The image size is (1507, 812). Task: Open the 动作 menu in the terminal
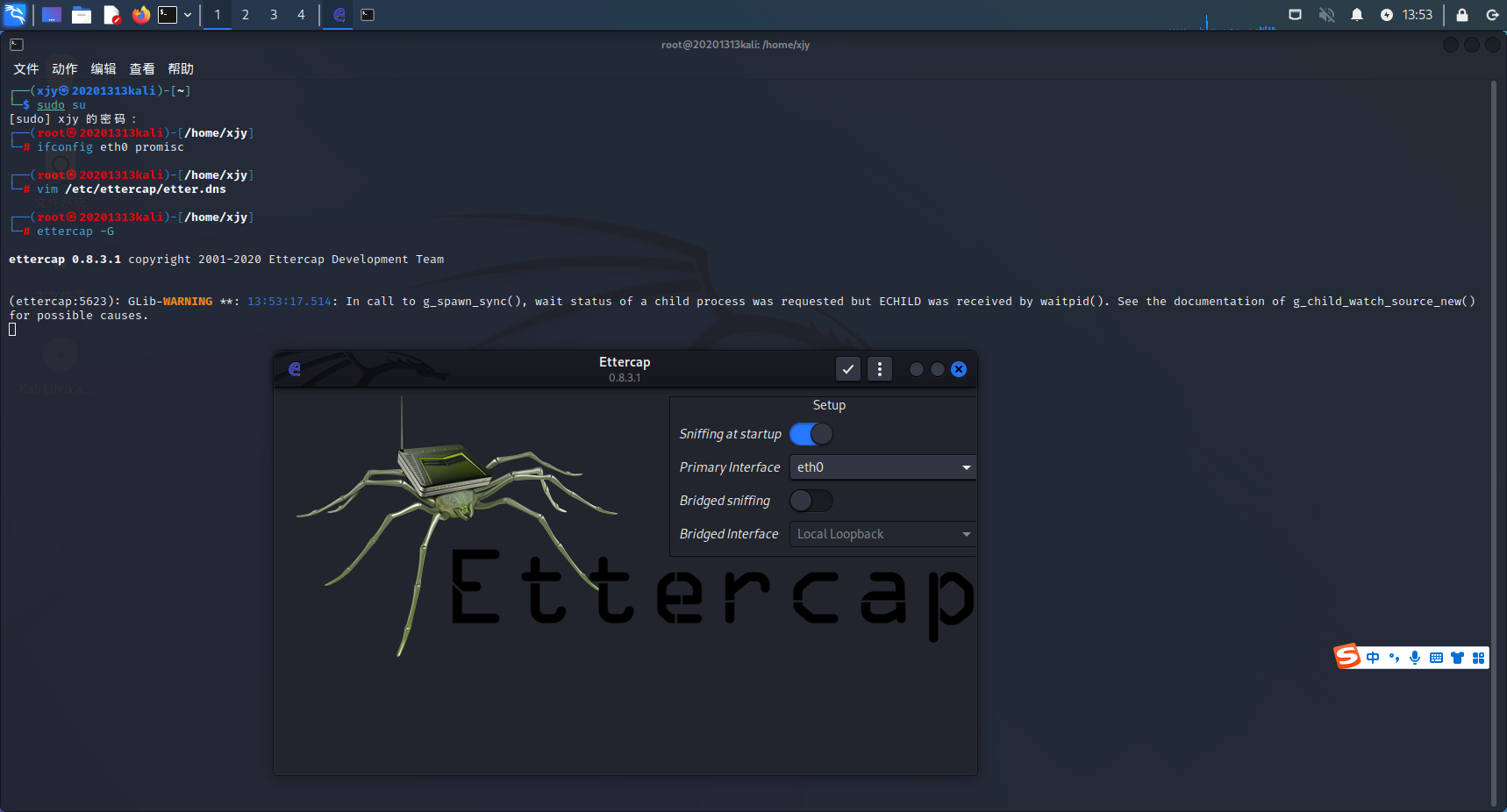pyautogui.click(x=65, y=69)
